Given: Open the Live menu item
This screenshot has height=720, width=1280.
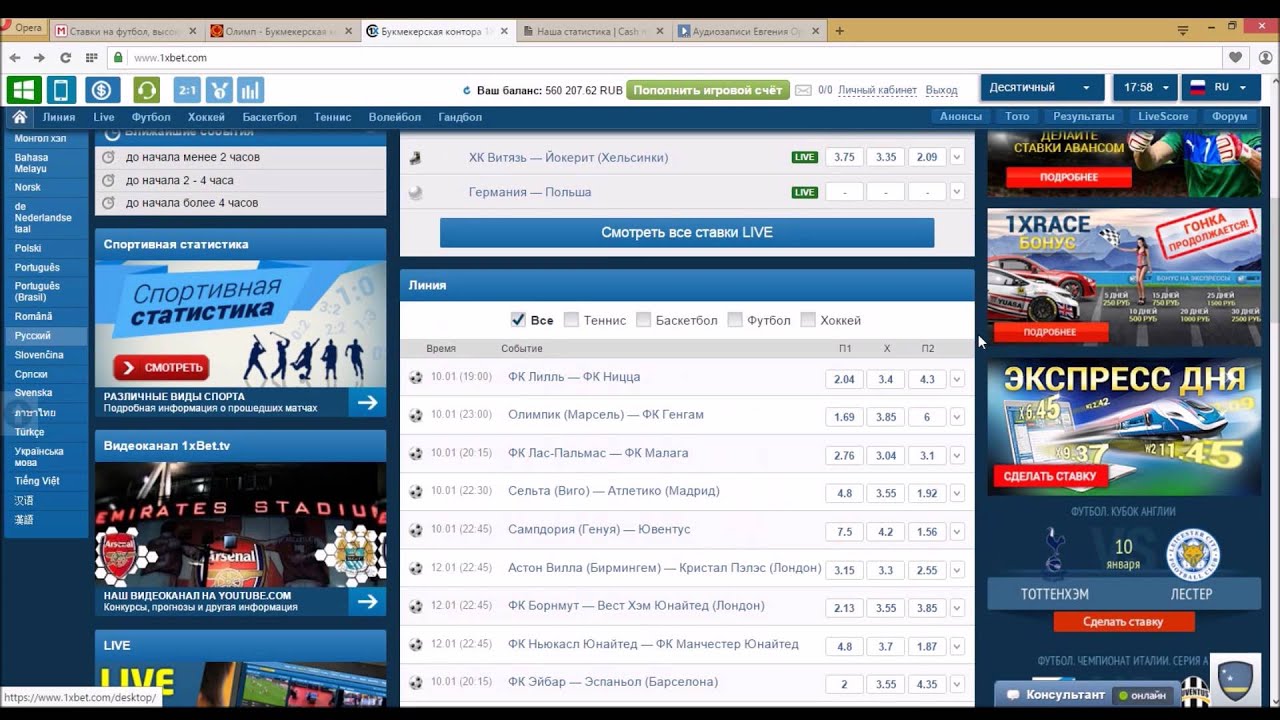Looking at the screenshot, I should (104, 117).
